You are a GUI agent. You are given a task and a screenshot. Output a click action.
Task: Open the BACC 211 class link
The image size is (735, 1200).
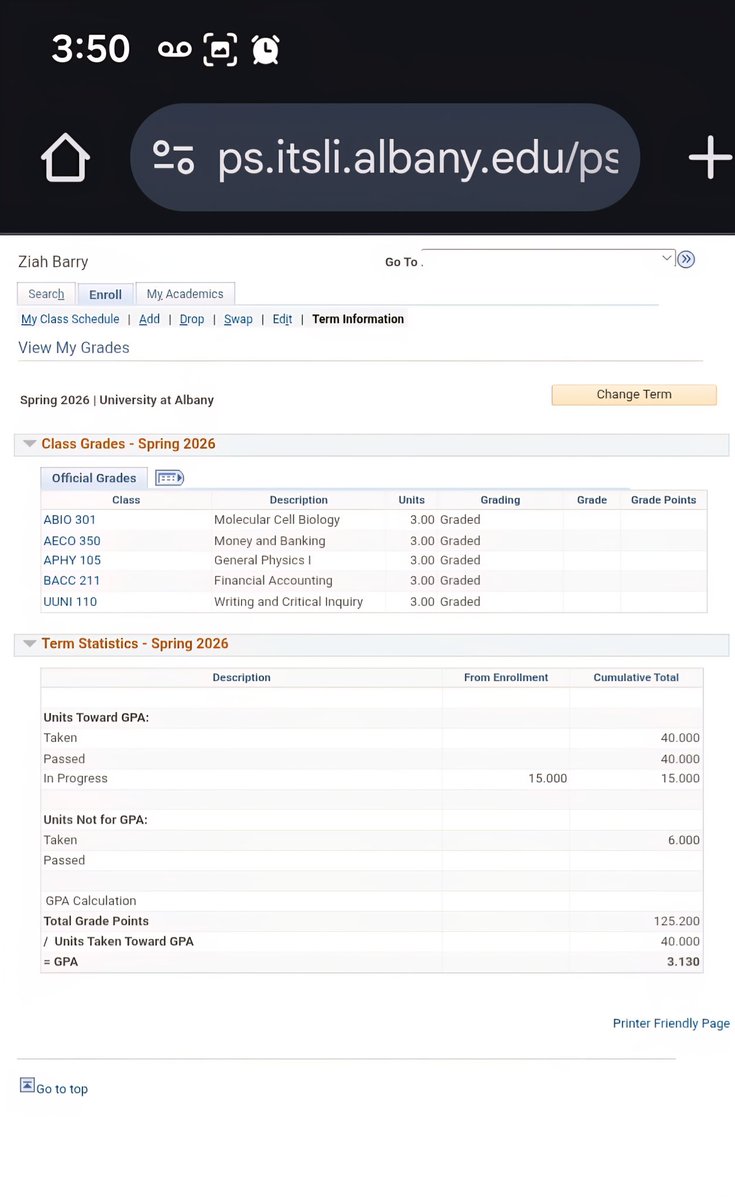pyautogui.click(x=72, y=580)
